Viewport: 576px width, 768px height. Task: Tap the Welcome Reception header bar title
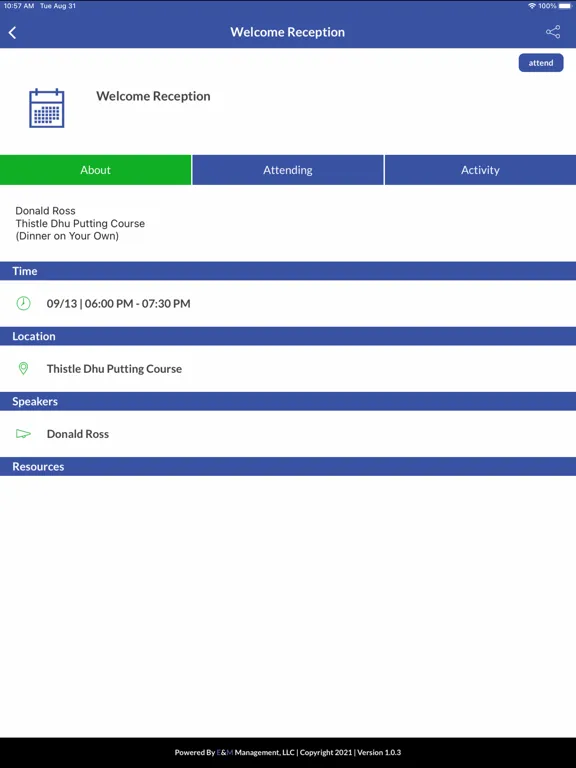(288, 32)
